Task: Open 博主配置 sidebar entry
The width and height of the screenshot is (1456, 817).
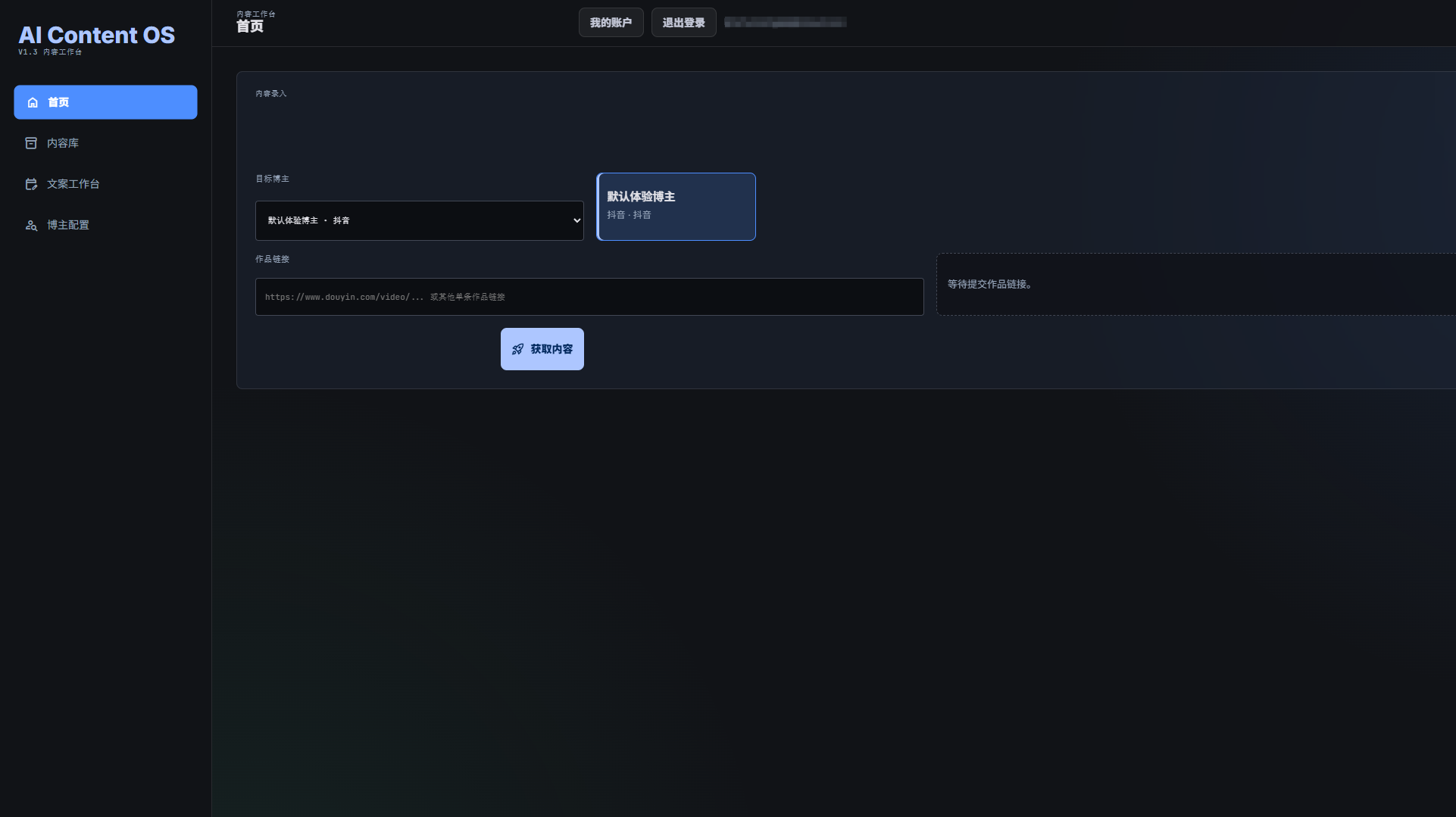Action: point(105,225)
